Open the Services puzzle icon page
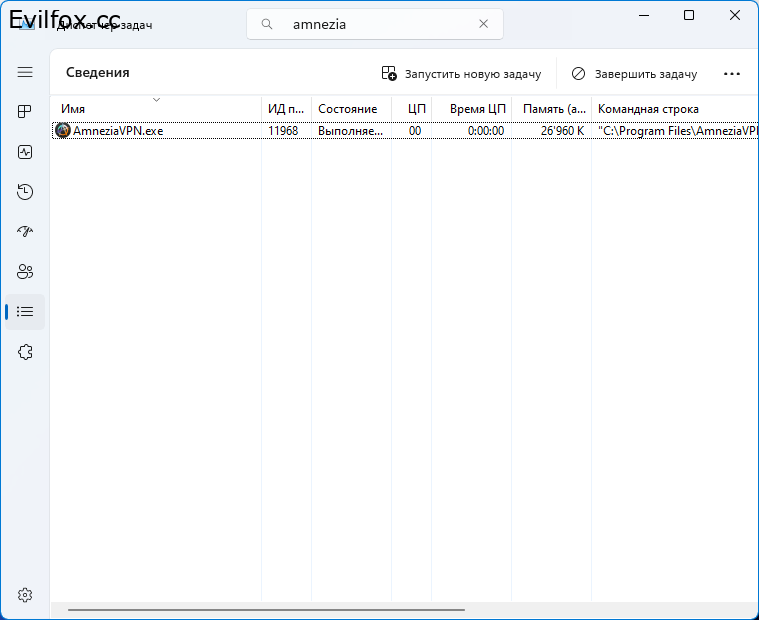The image size is (759, 620). coord(25,352)
